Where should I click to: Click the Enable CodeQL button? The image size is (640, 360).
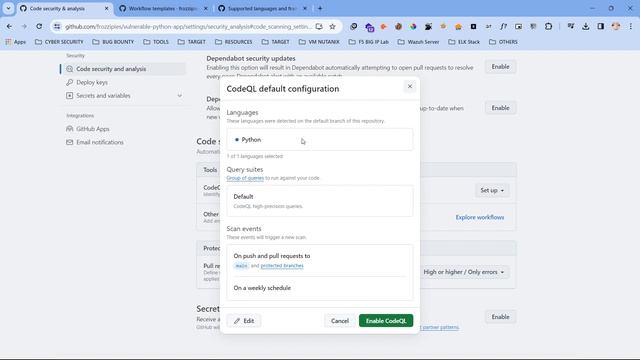pos(386,321)
